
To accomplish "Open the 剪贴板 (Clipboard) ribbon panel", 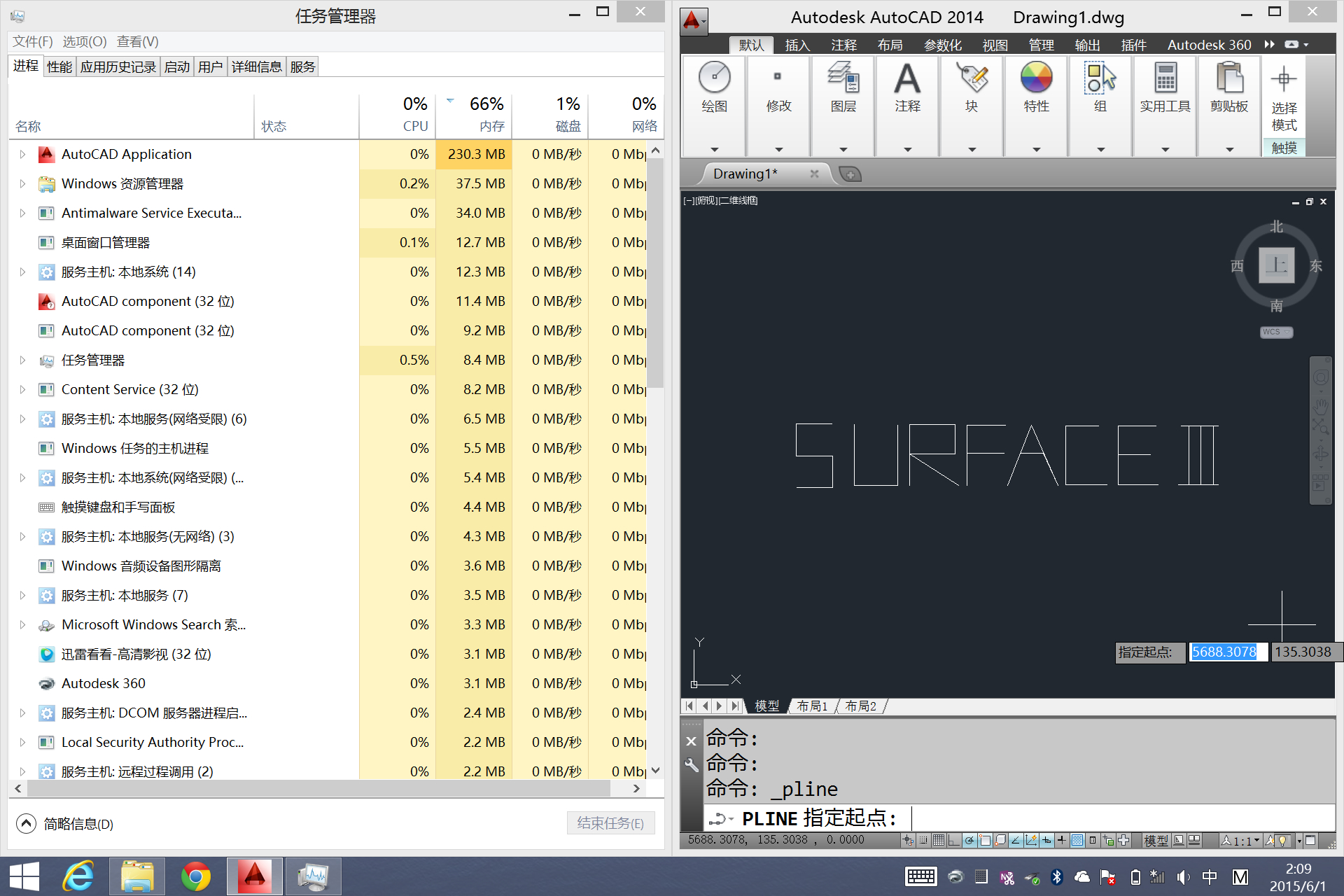I will [x=1229, y=106].
